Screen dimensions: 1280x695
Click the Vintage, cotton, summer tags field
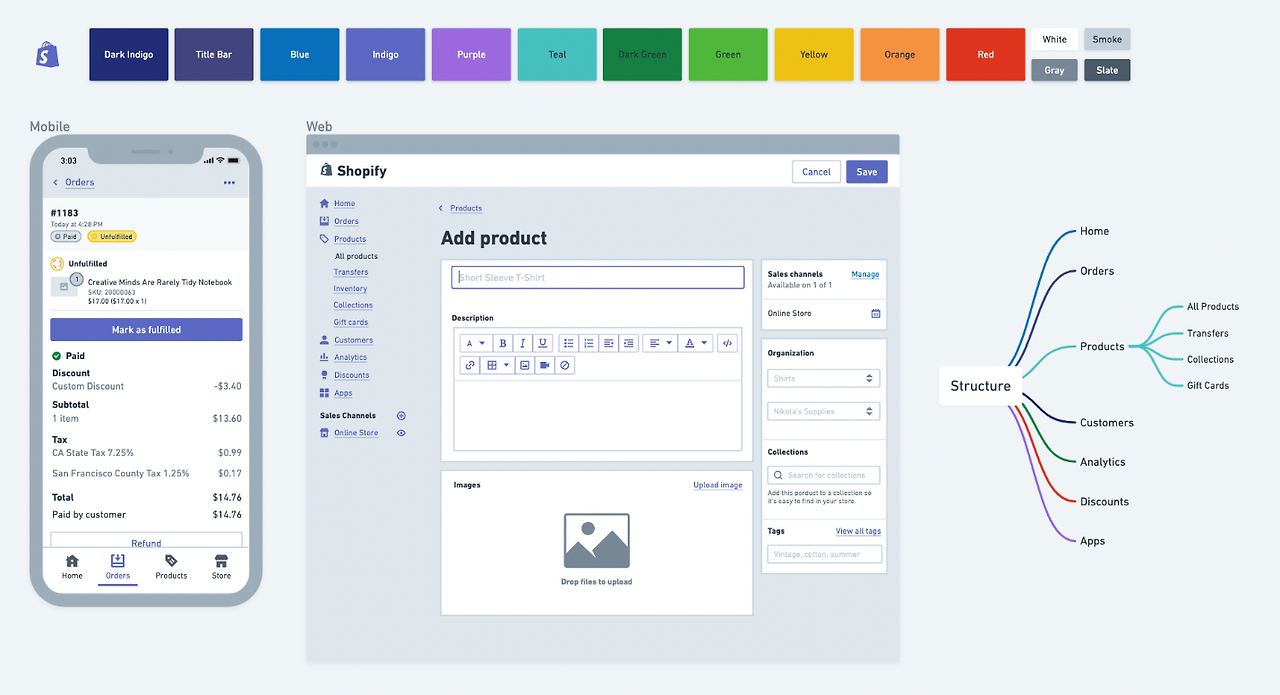click(x=825, y=554)
